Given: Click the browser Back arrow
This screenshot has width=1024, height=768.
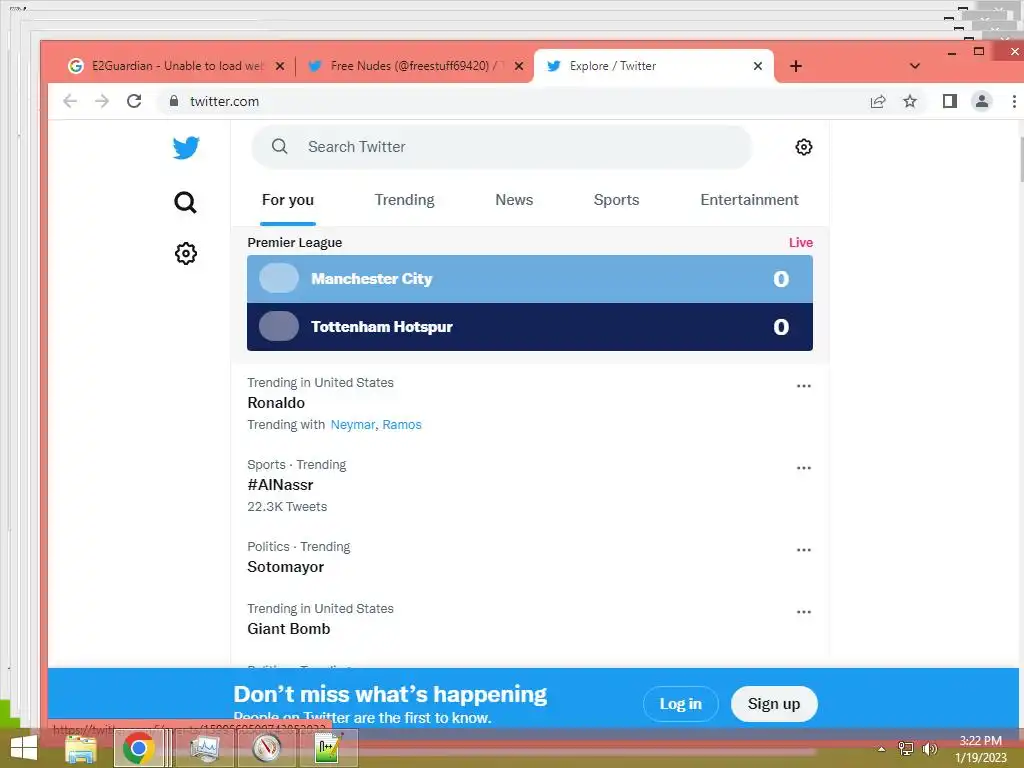Looking at the screenshot, I should click(x=70, y=101).
